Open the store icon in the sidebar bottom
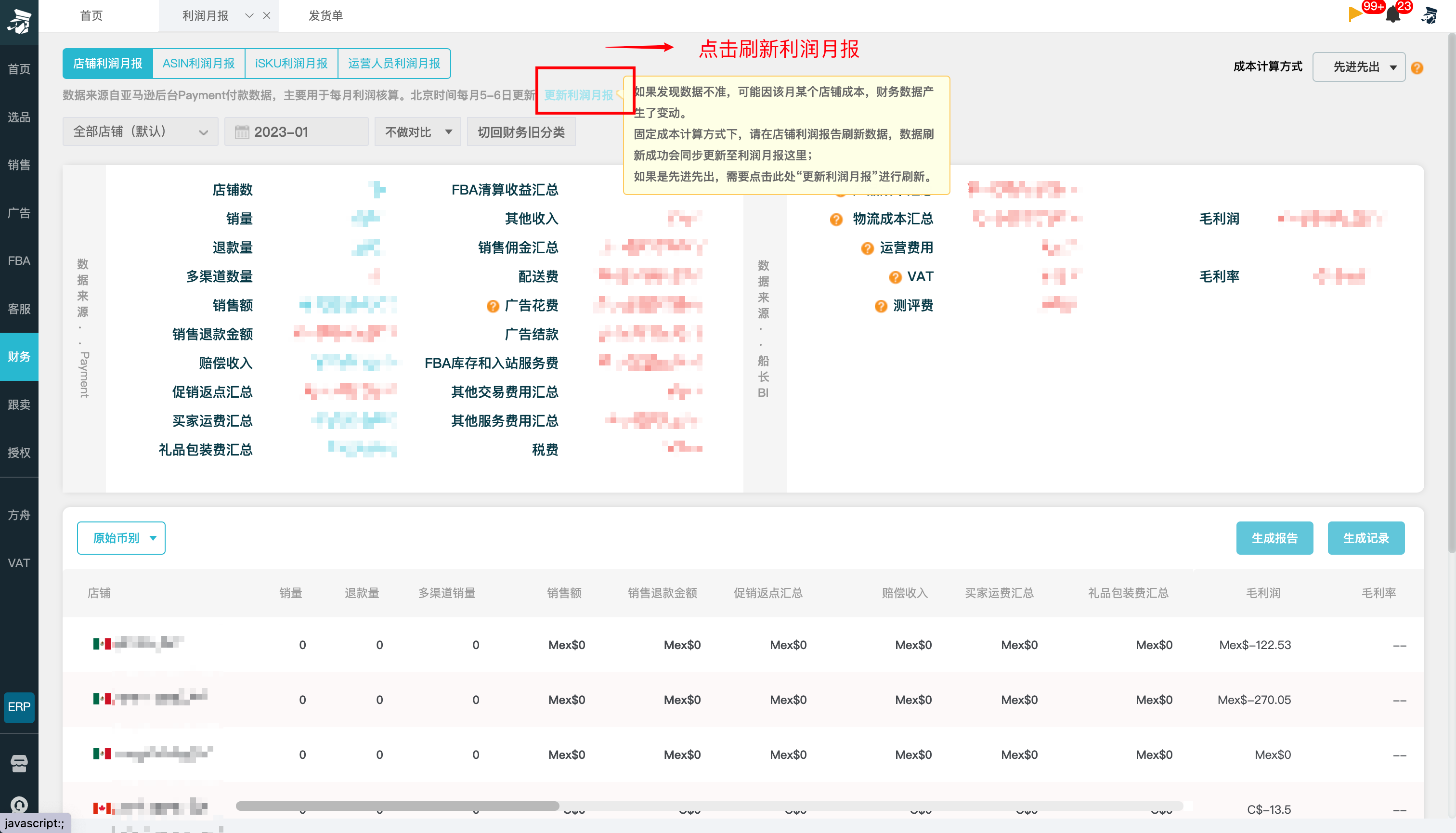The height and width of the screenshot is (833, 1456). [x=19, y=763]
